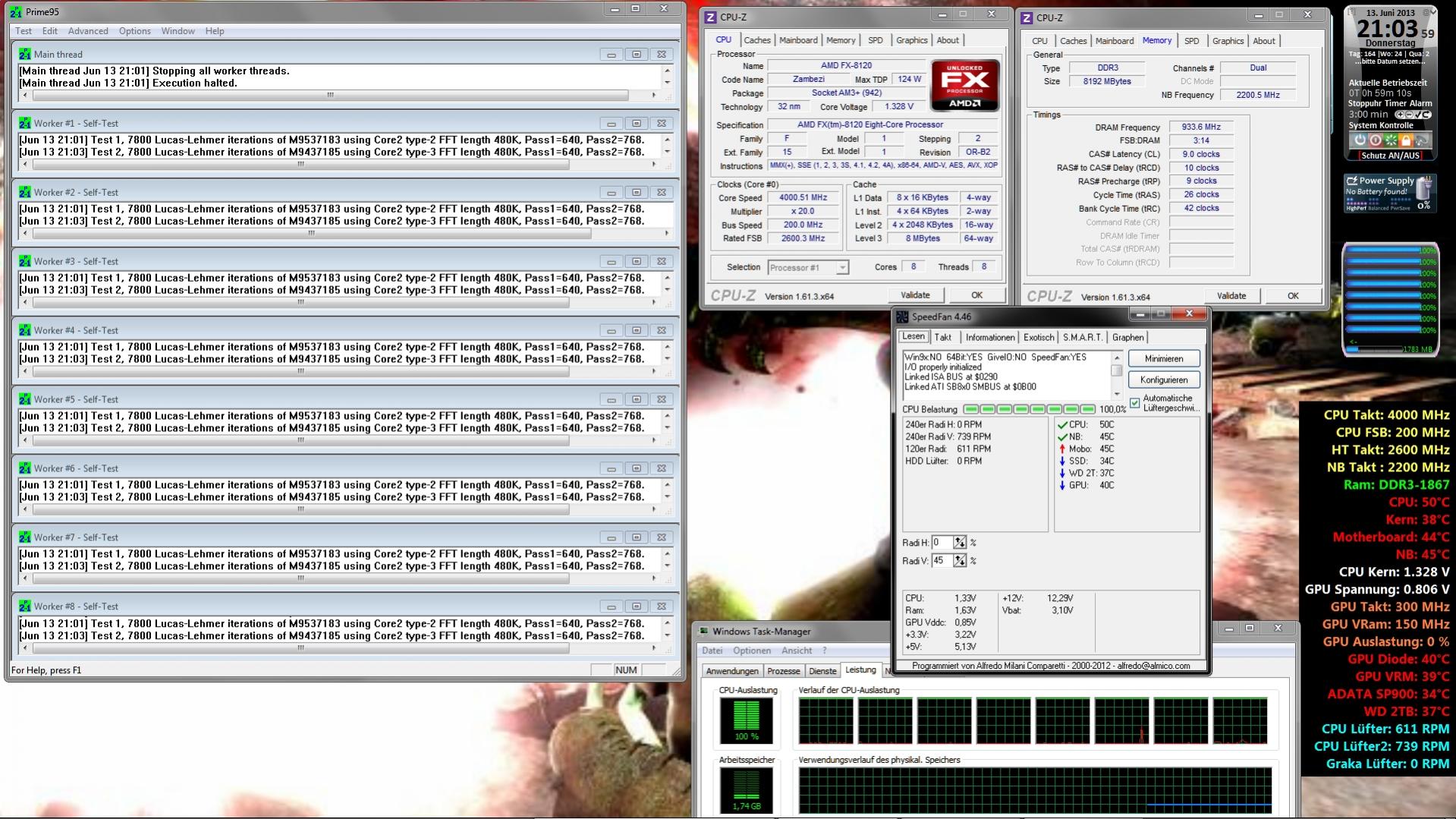Click the SpeedFan log vertical scrollbar
The height and width of the screenshot is (819, 1456).
pyautogui.click(x=1117, y=375)
